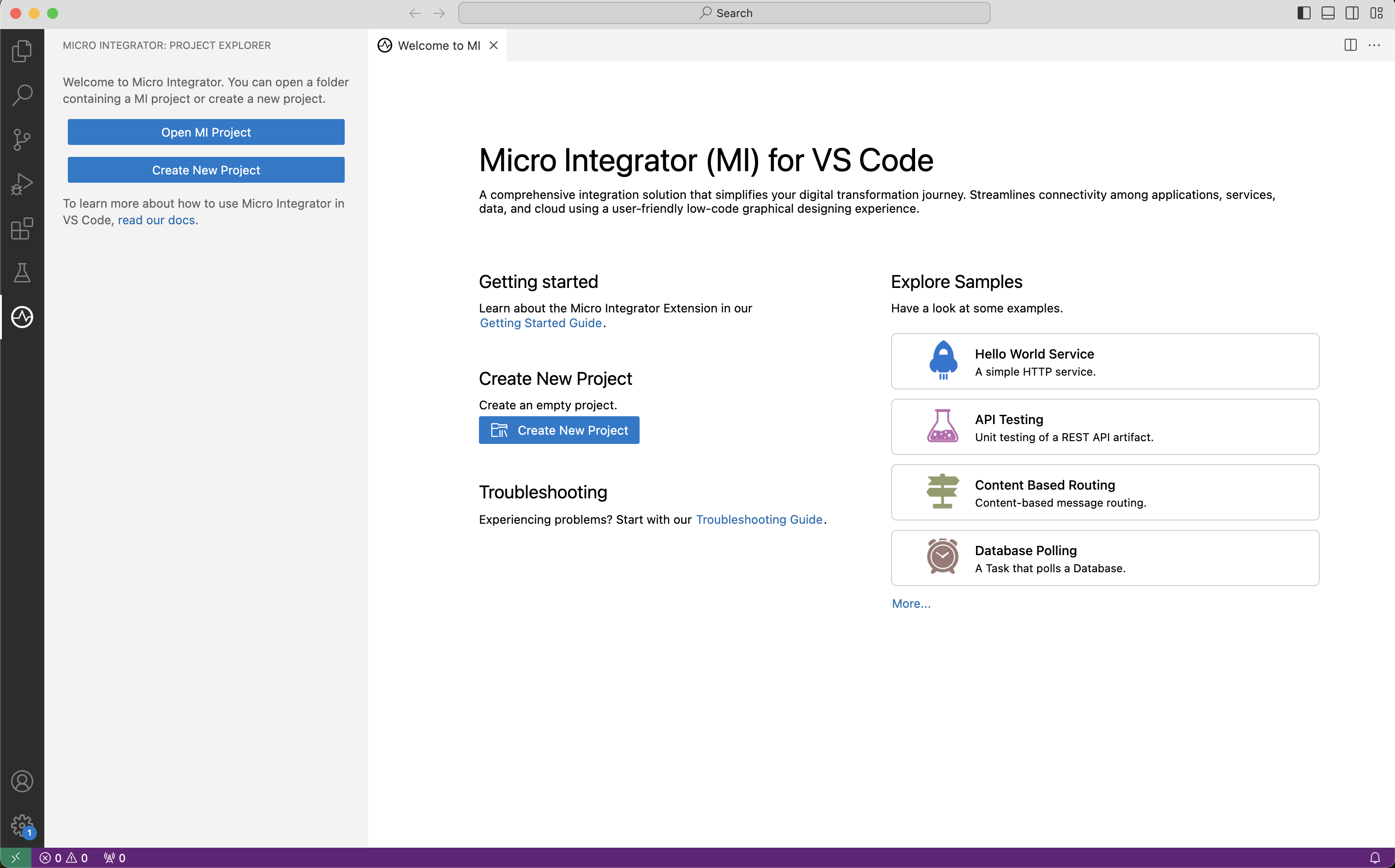The width and height of the screenshot is (1395, 868).
Task: Click the Hello World rocket icon
Action: click(943, 360)
